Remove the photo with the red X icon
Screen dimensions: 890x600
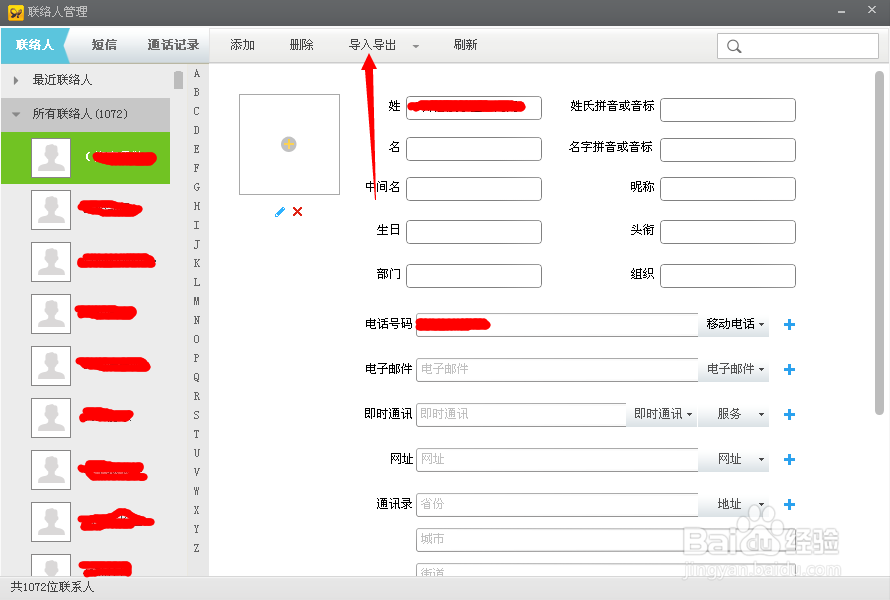point(298,212)
